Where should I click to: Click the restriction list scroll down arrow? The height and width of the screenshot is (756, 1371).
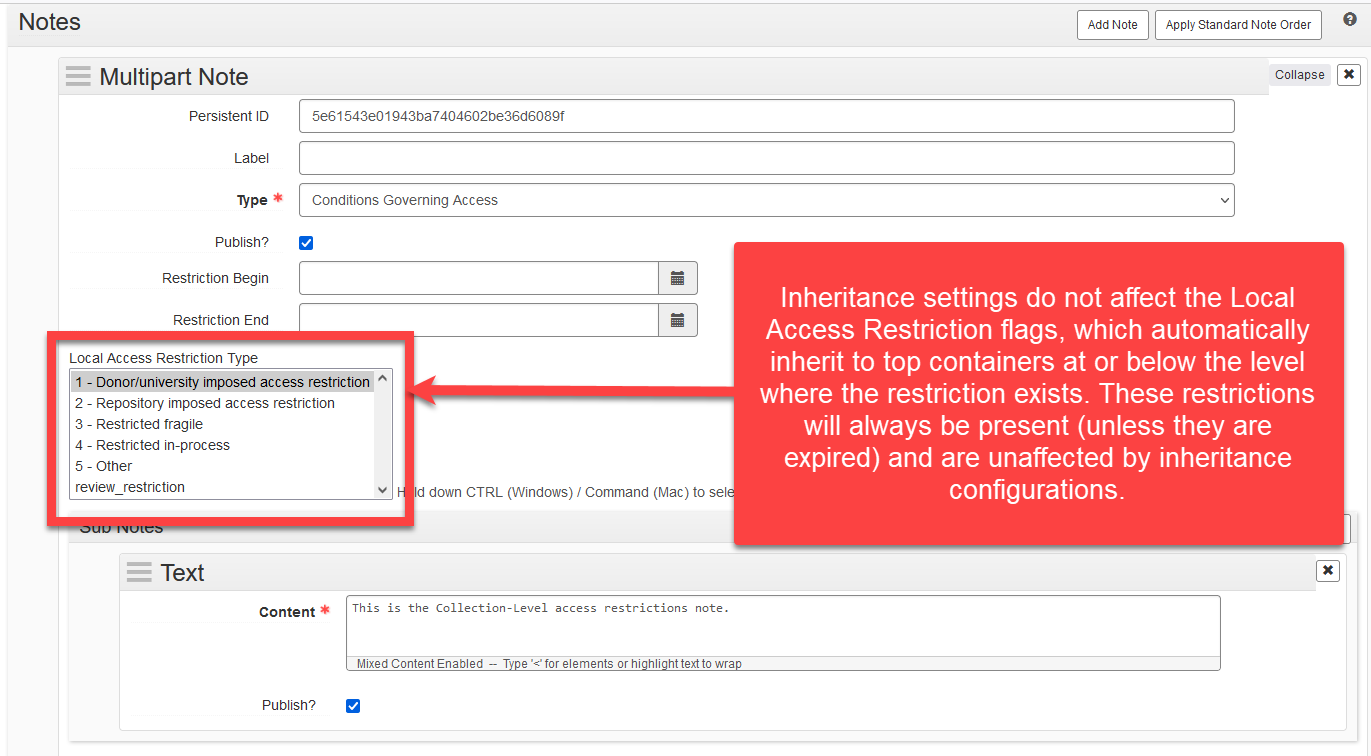382,489
